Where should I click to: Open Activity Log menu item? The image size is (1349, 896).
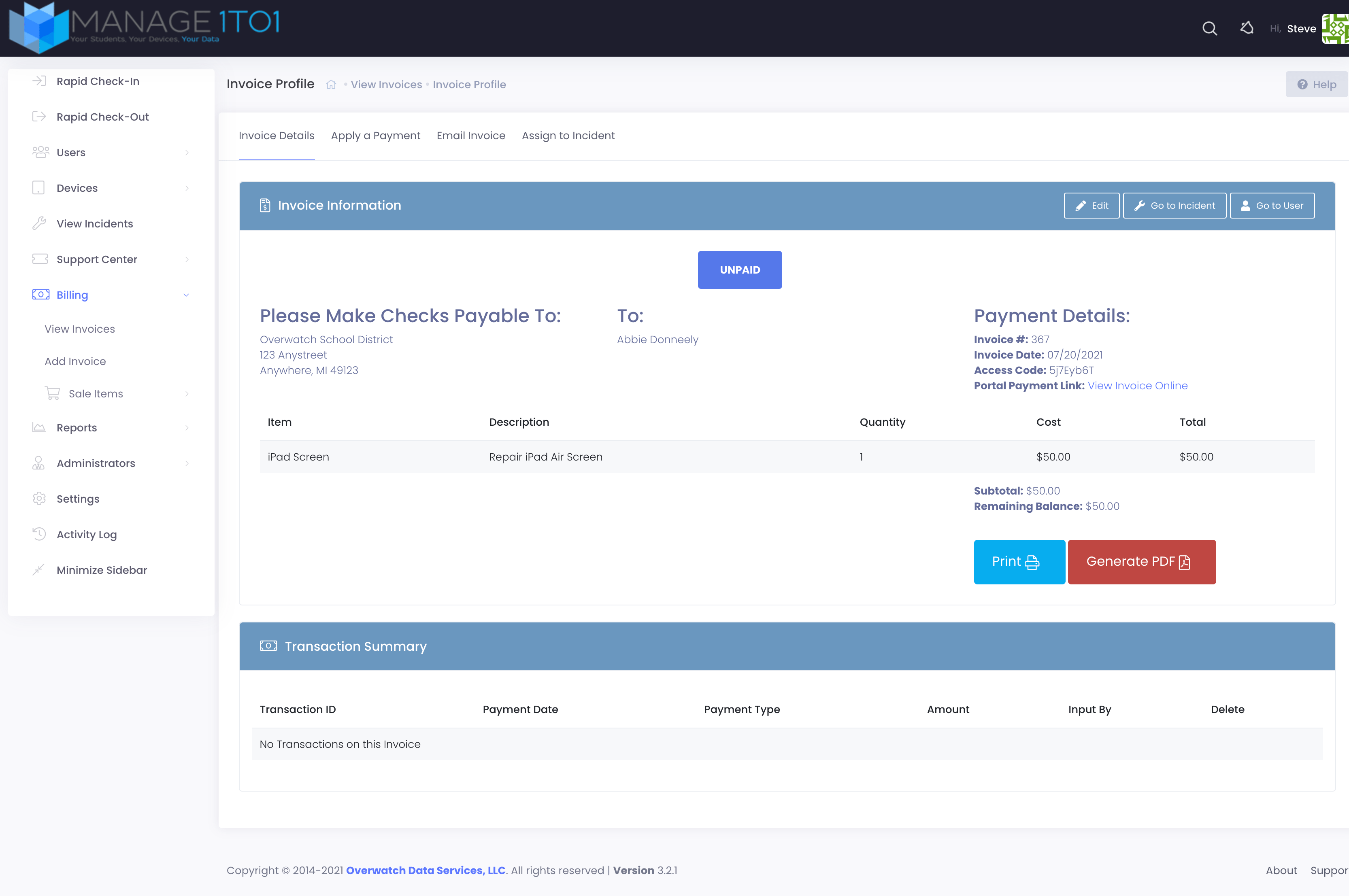coord(86,534)
